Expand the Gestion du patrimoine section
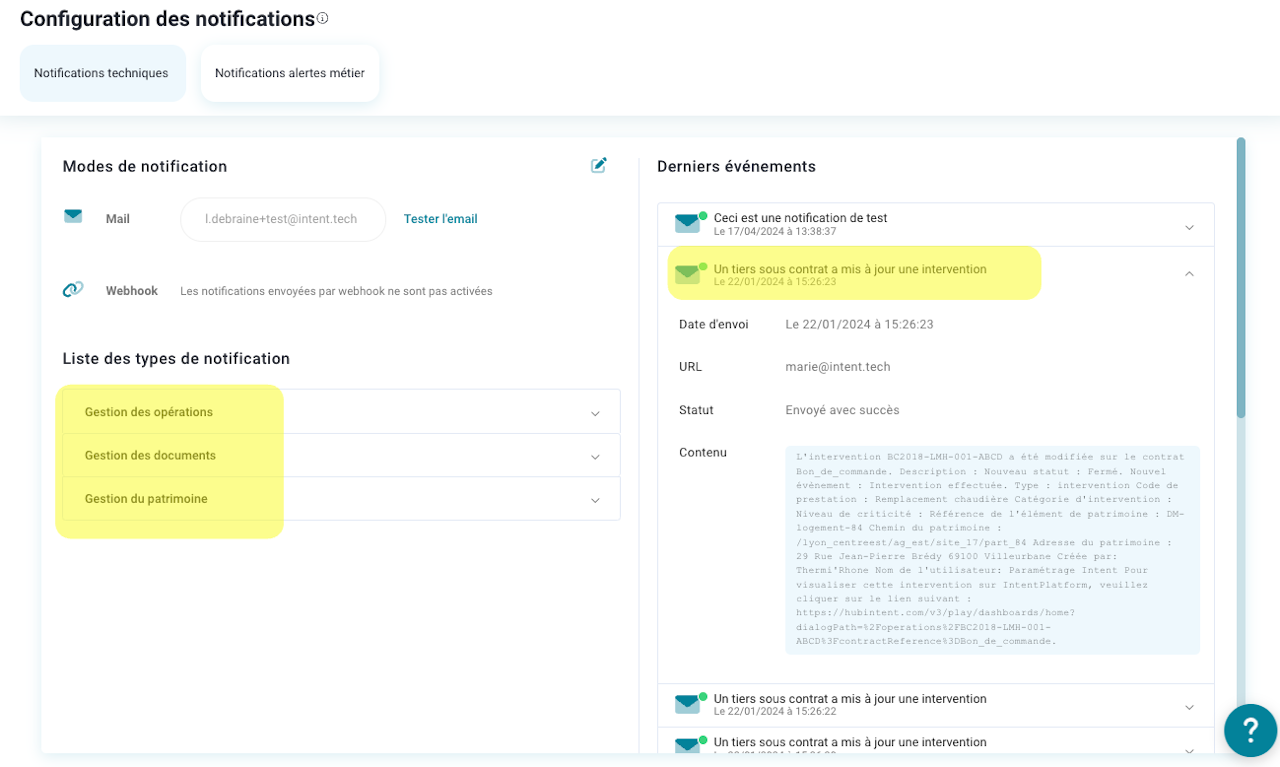 pos(595,500)
